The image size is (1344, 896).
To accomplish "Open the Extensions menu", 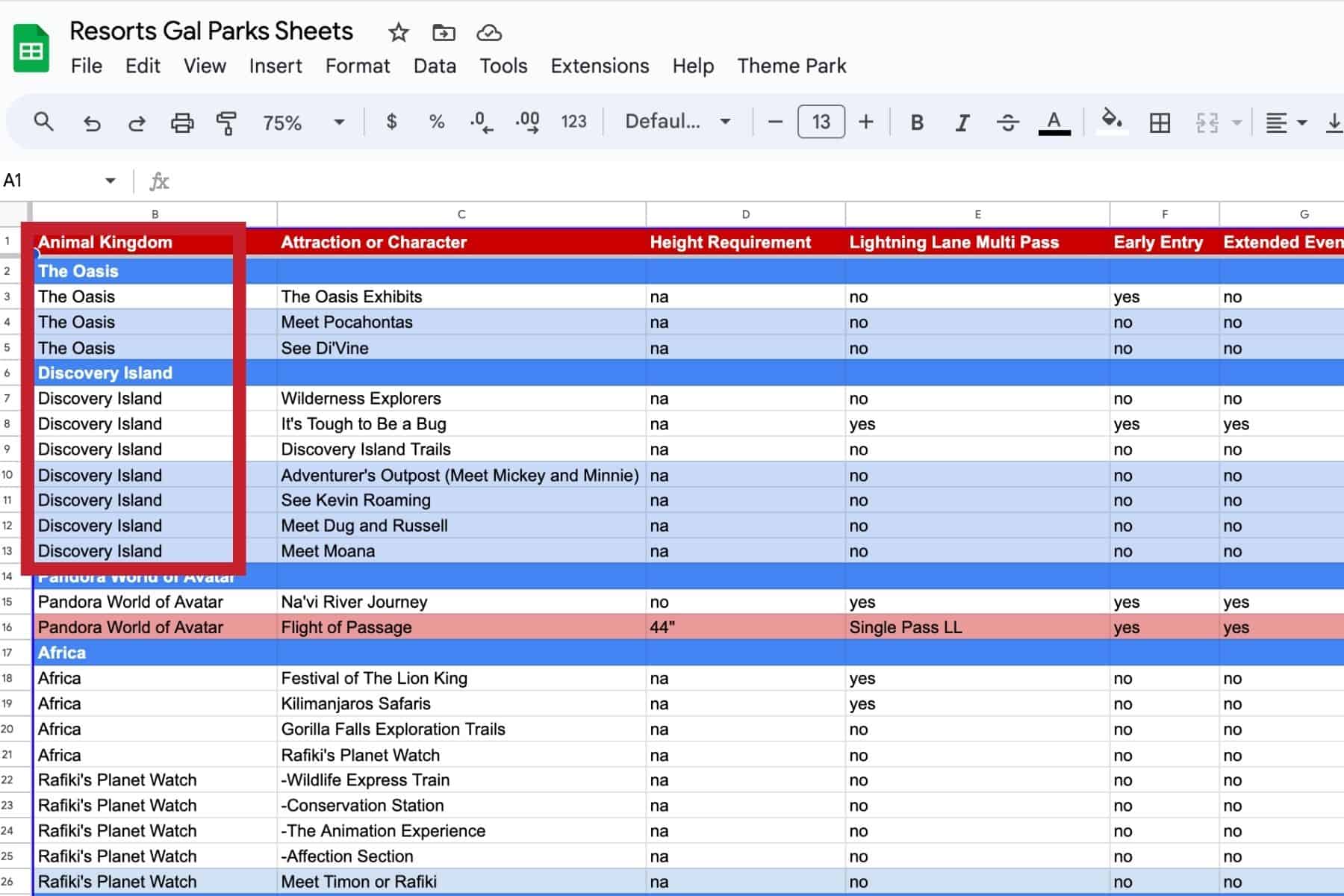I will click(600, 66).
